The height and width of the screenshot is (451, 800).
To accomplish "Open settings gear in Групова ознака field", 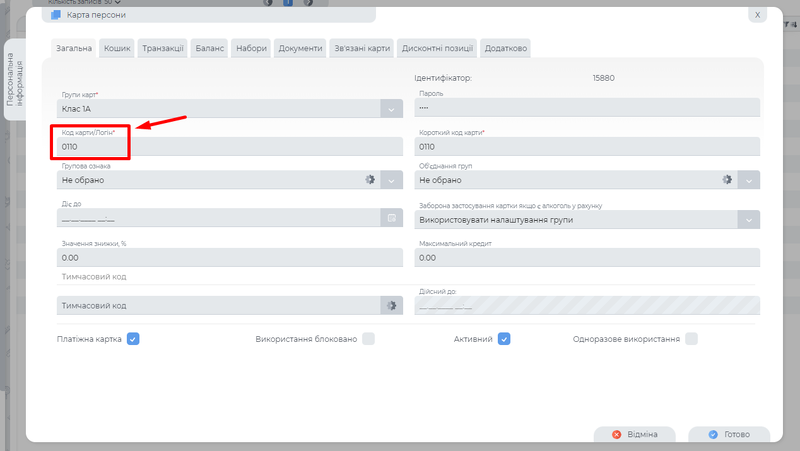I will click(x=369, y=180).
